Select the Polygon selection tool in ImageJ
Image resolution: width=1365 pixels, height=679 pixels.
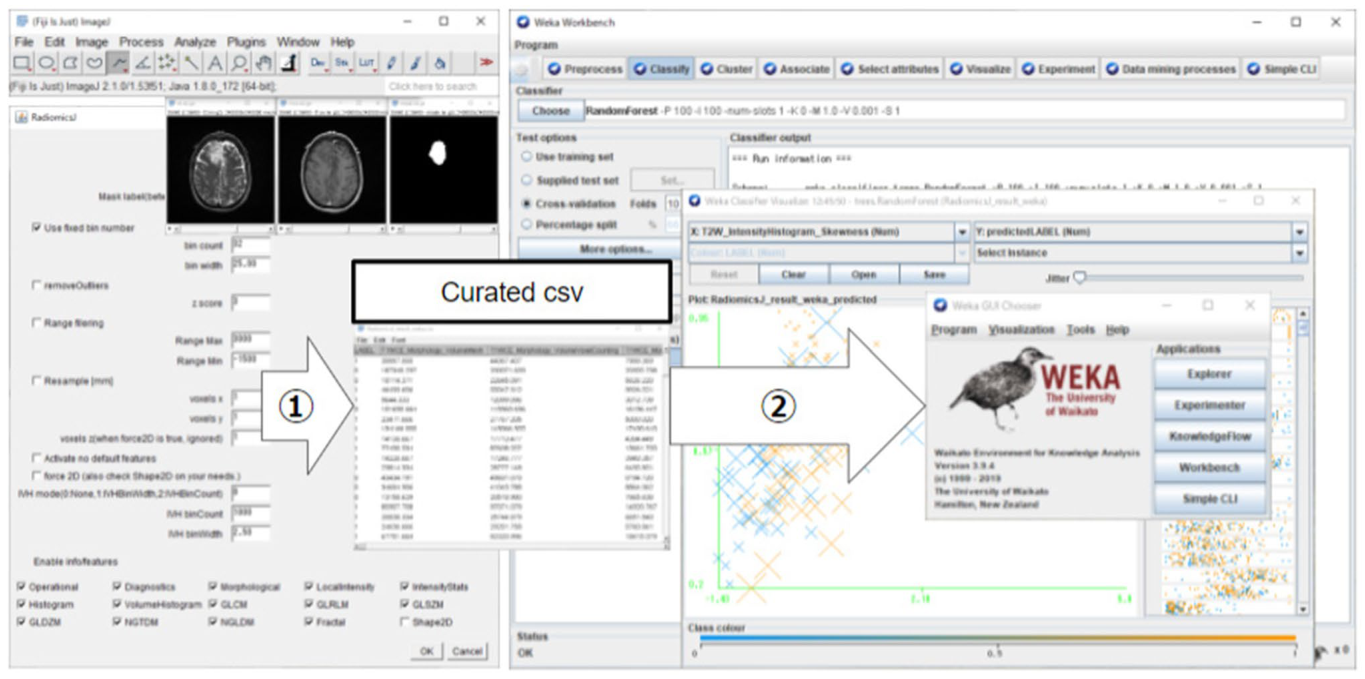70,63
